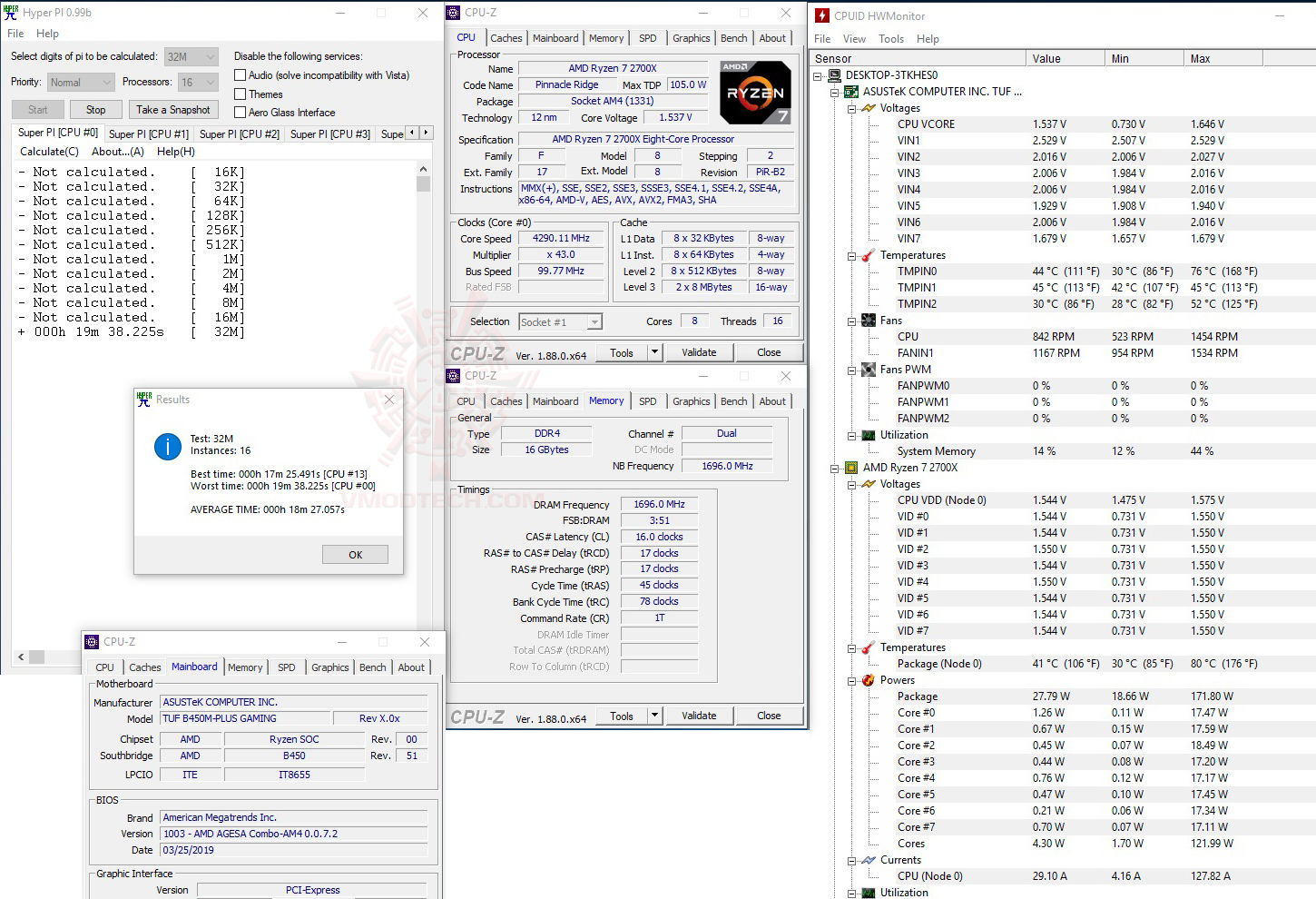Click the Results dialog title icon
This screenshot has height=899, width=1316.
(x=144, y=400)
